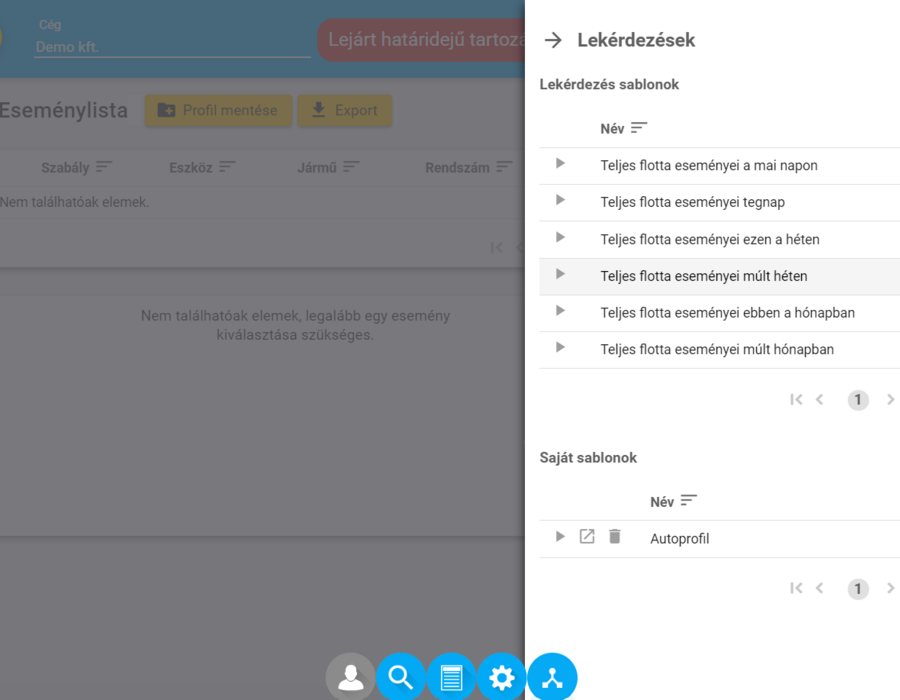Go to first page of Lekérdezés sablonok
The height and width of the screenshot is (700, 900).
point(796,400)
